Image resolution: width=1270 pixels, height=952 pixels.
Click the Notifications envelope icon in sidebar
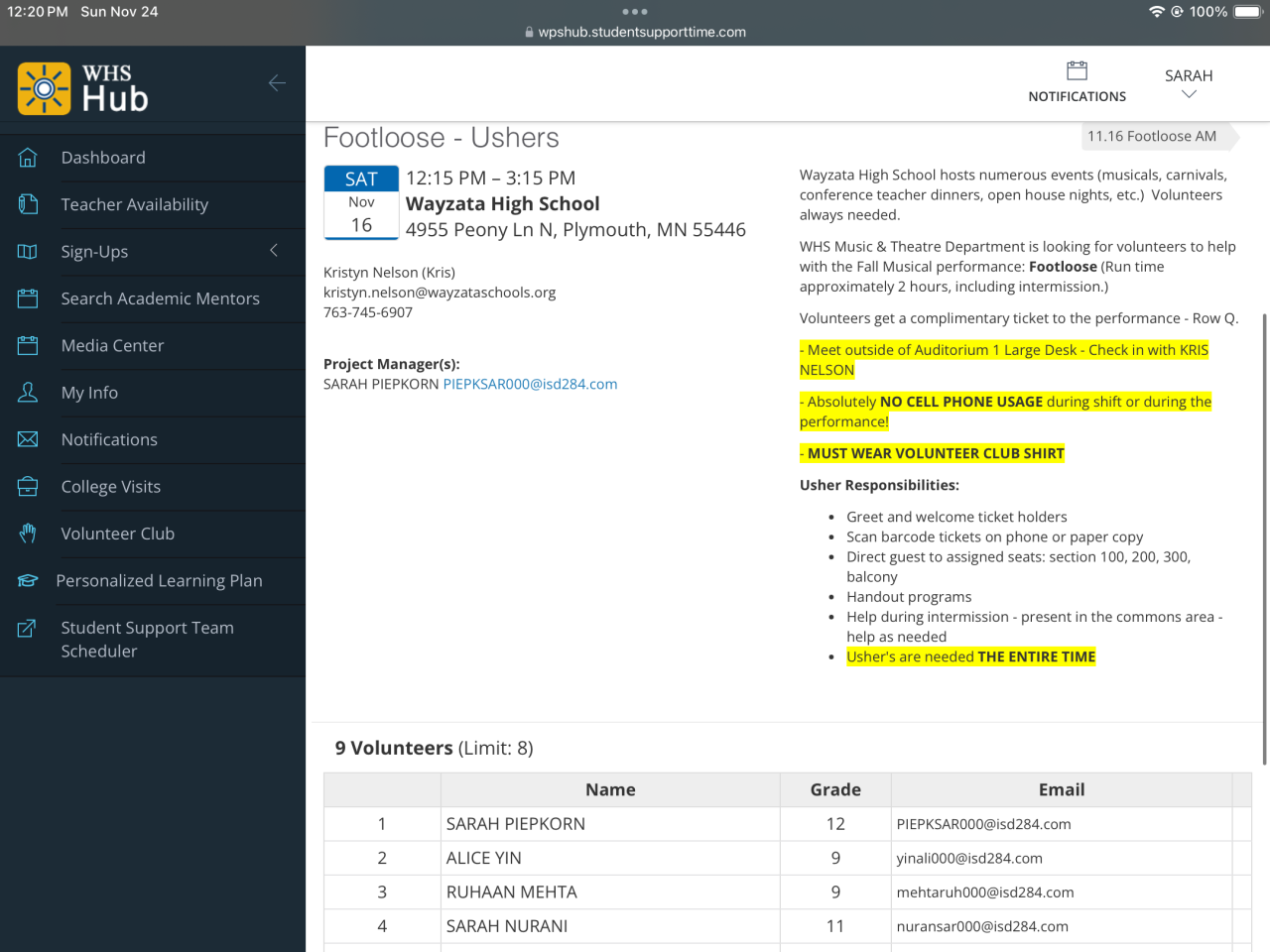pos(28,439)
